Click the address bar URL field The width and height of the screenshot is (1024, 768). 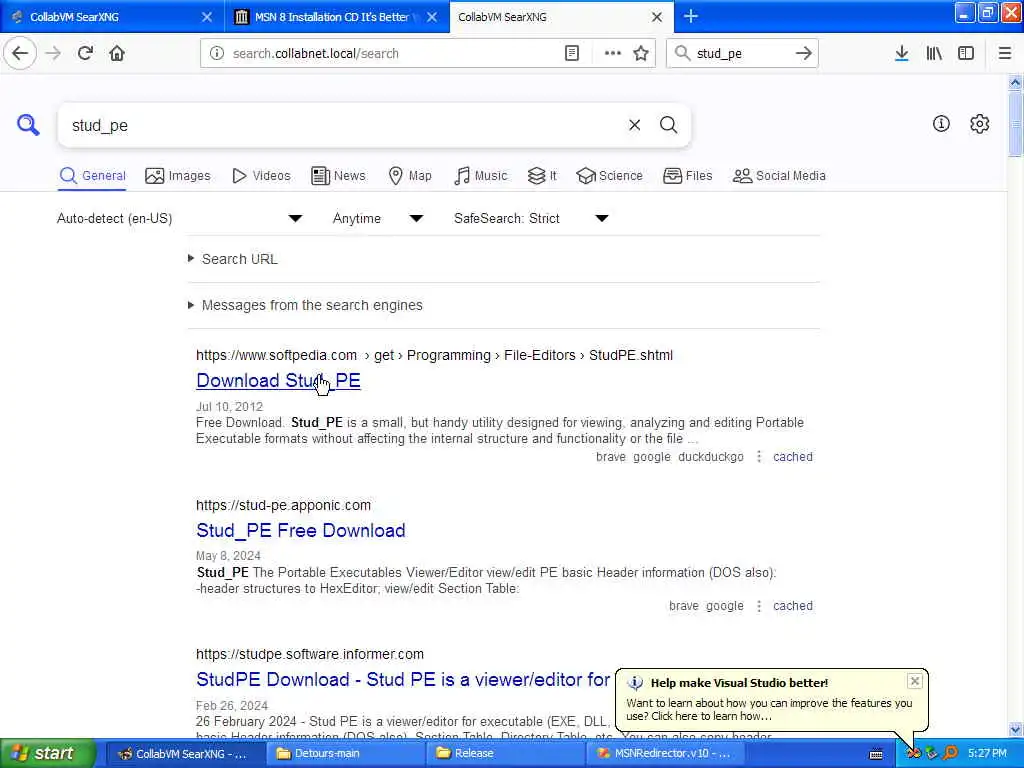point(392,53)
